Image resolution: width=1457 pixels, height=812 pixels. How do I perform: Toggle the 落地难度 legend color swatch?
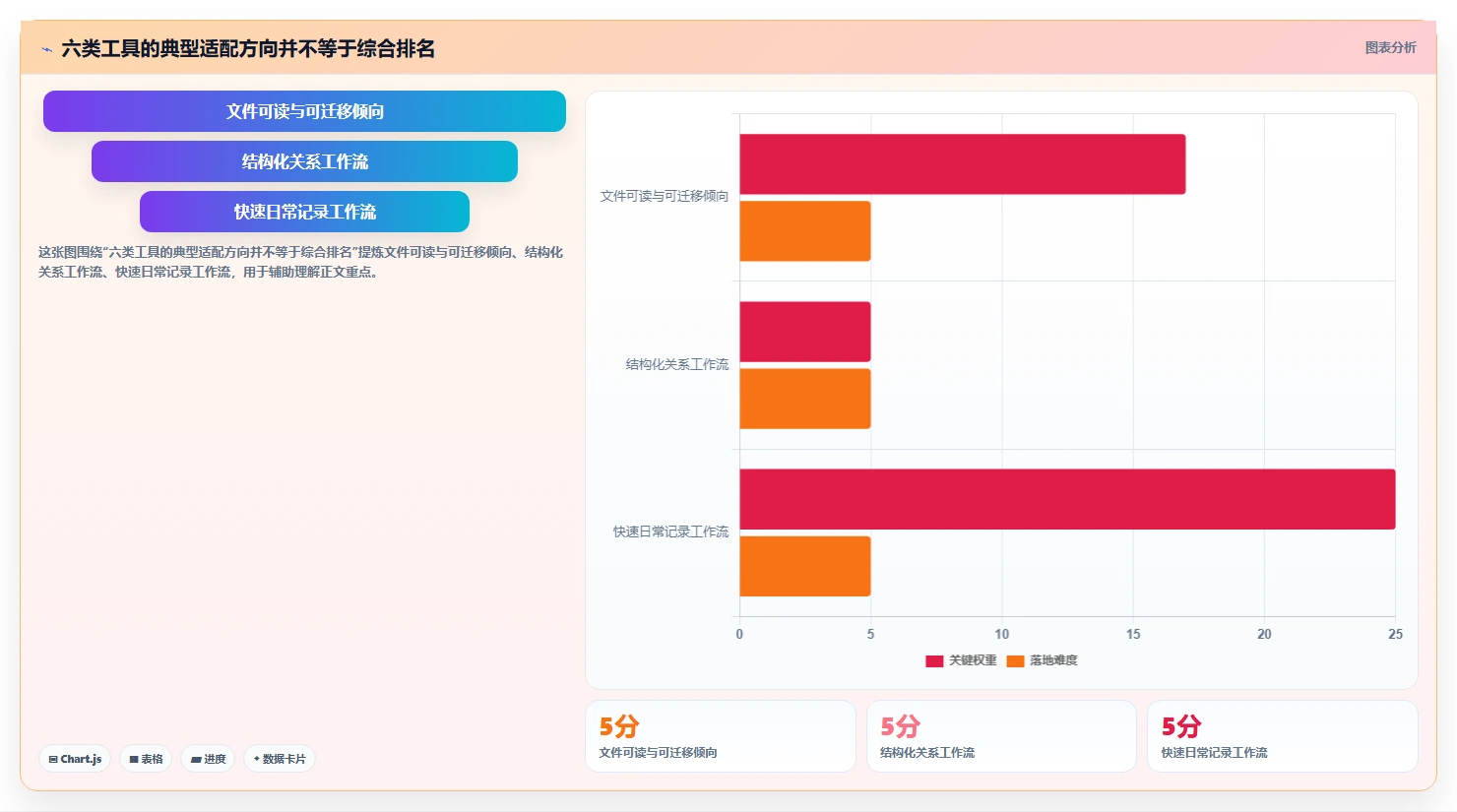pos(1015,661)
